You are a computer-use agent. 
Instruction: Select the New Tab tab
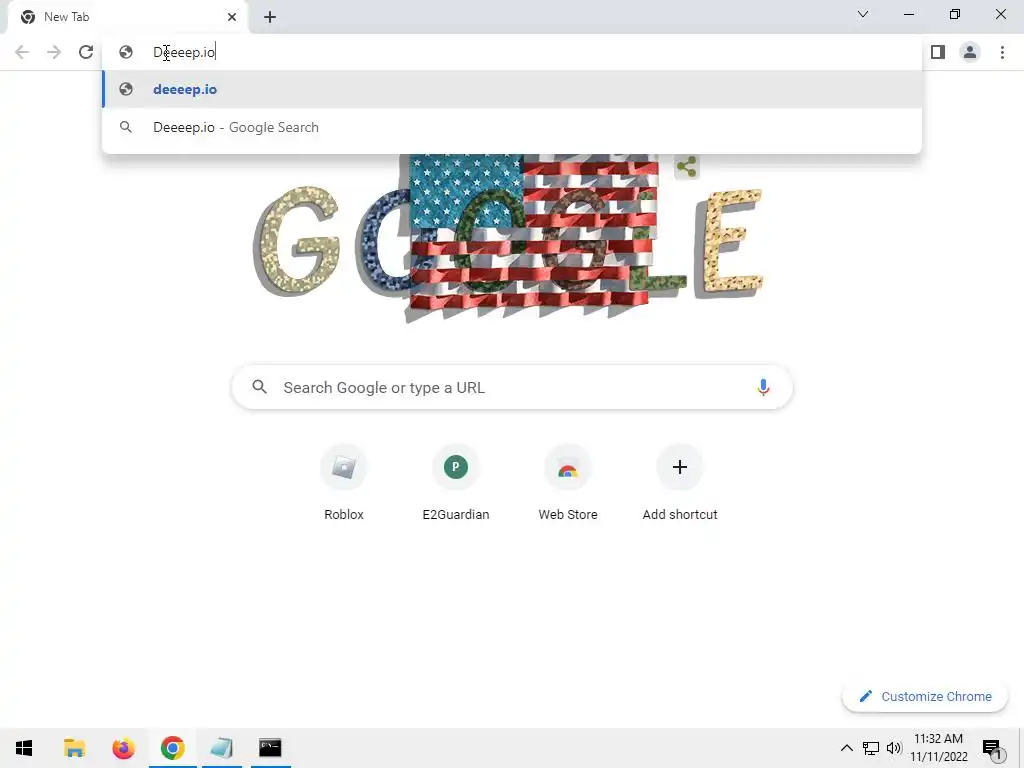[x=127, y=17]
